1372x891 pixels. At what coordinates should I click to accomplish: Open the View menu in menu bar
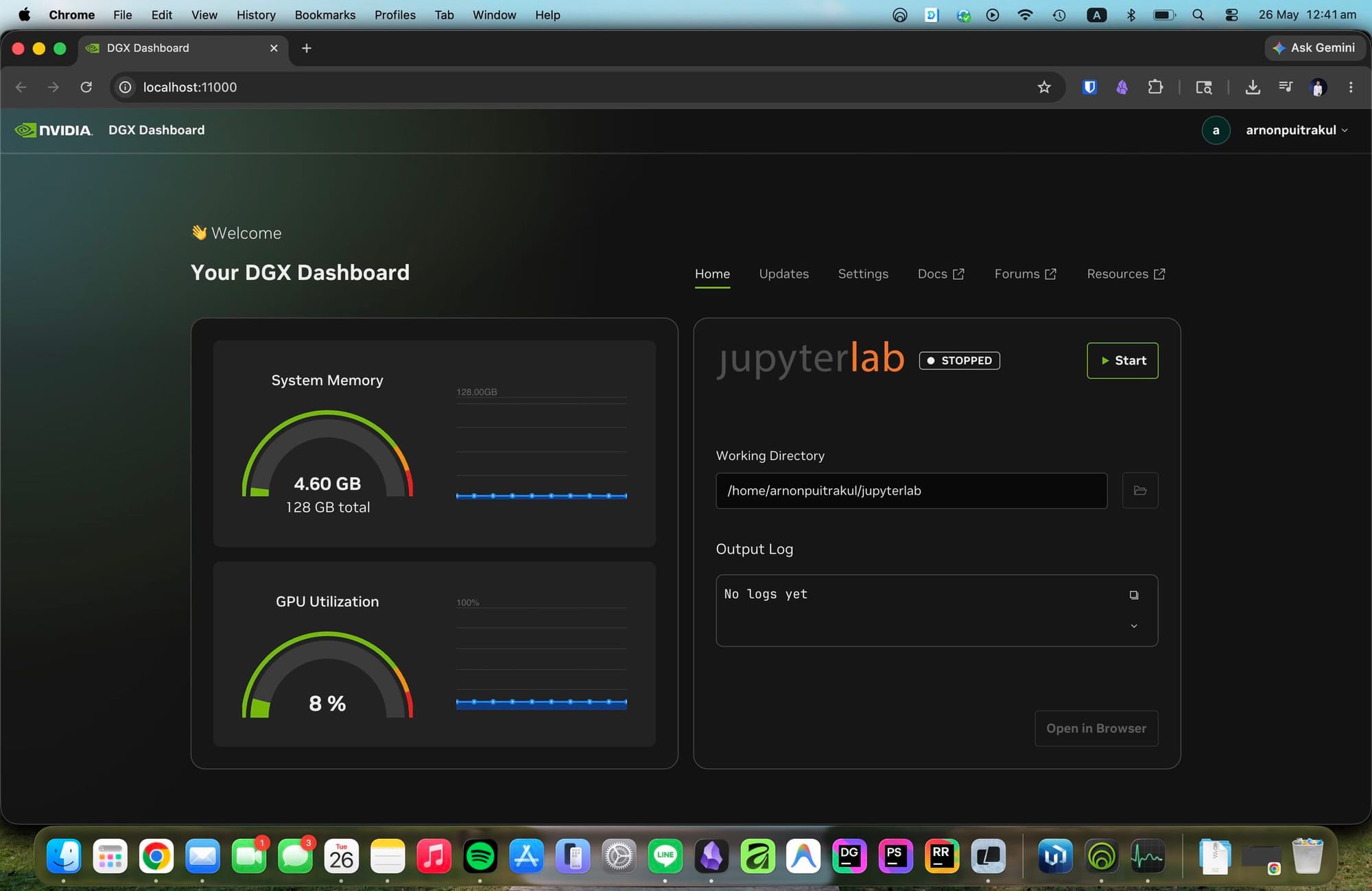click(204, 15)
